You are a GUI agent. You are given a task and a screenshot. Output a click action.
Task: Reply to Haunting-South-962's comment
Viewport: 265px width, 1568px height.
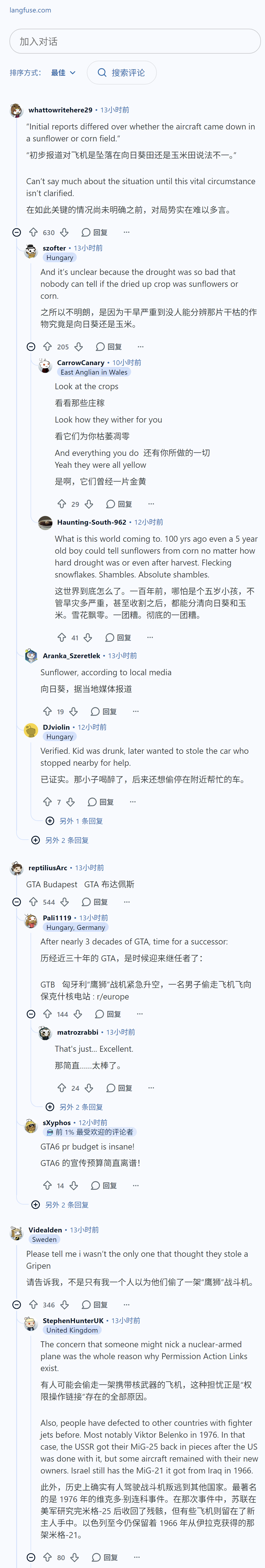point(118,637)
